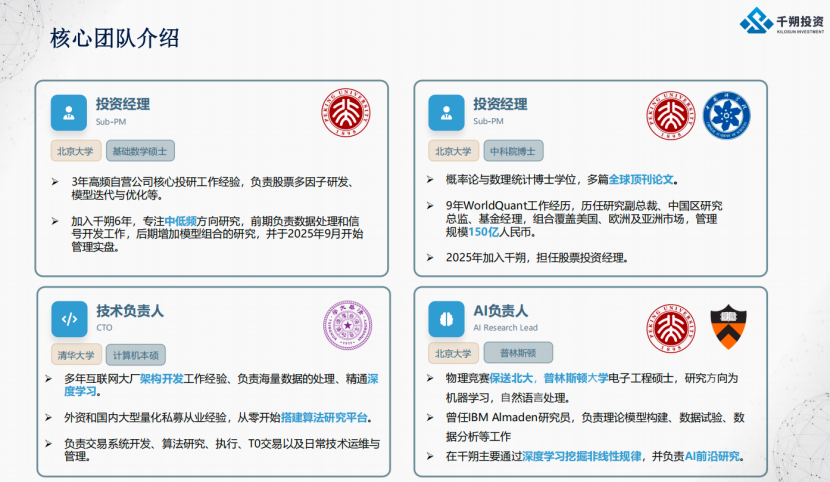
Task: Select 北京大学 tag beside 基础数学硕士
Action: (x=76, y=151)
